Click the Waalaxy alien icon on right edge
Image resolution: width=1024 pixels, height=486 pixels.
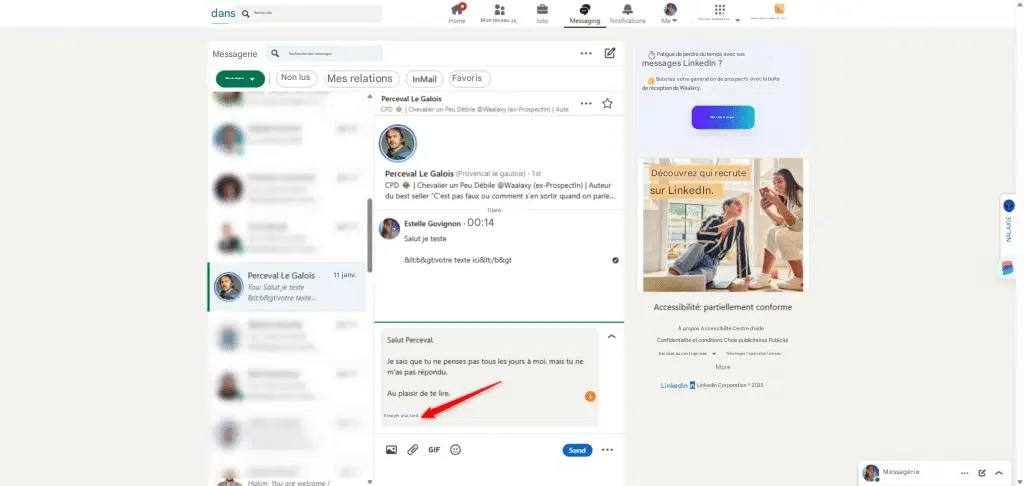[x=1010, y=205]
